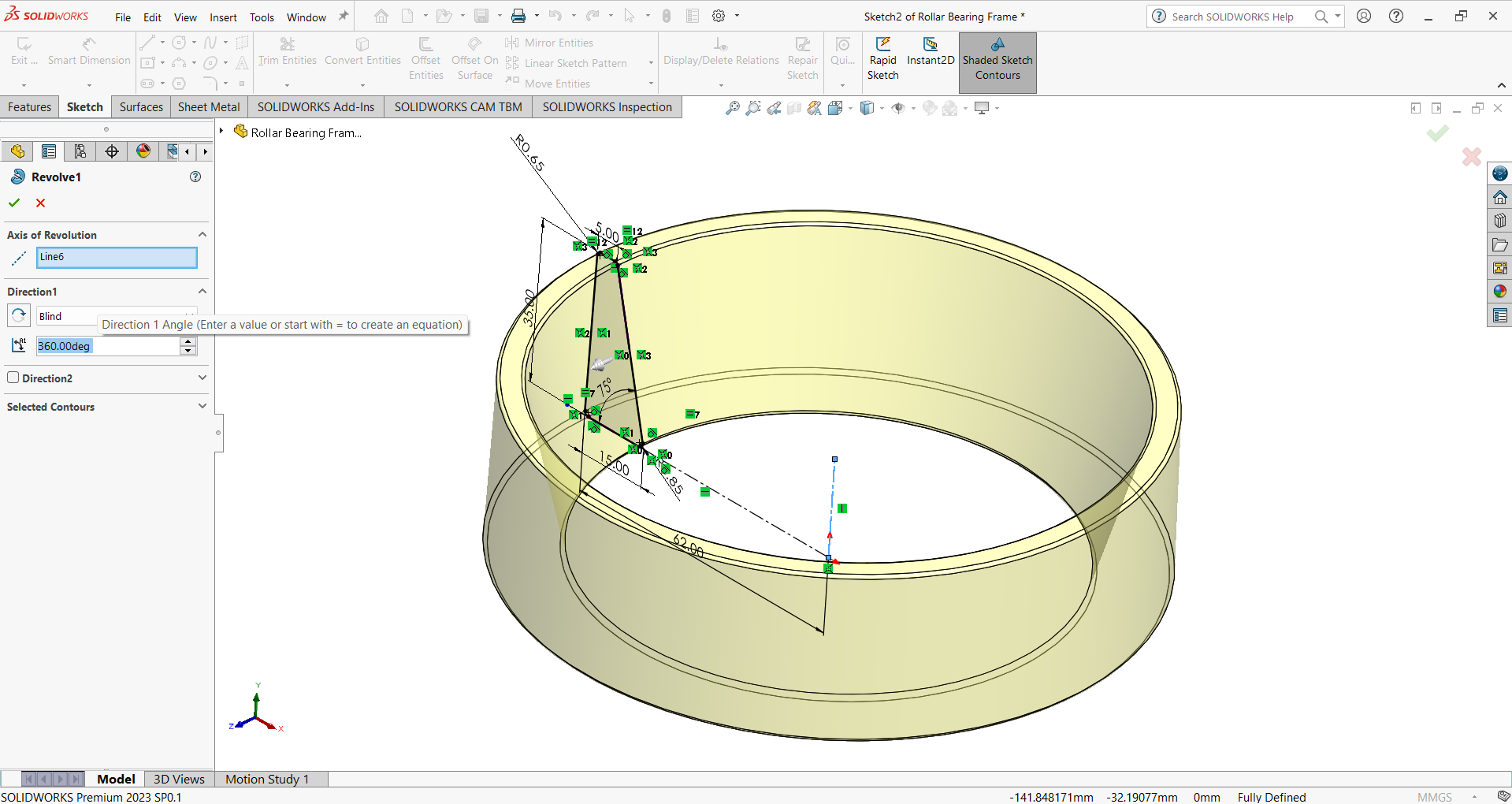Click the Appearances color ball in task pane
The height and width of the screenshot is (804, 1512).
coord(1499,292)
